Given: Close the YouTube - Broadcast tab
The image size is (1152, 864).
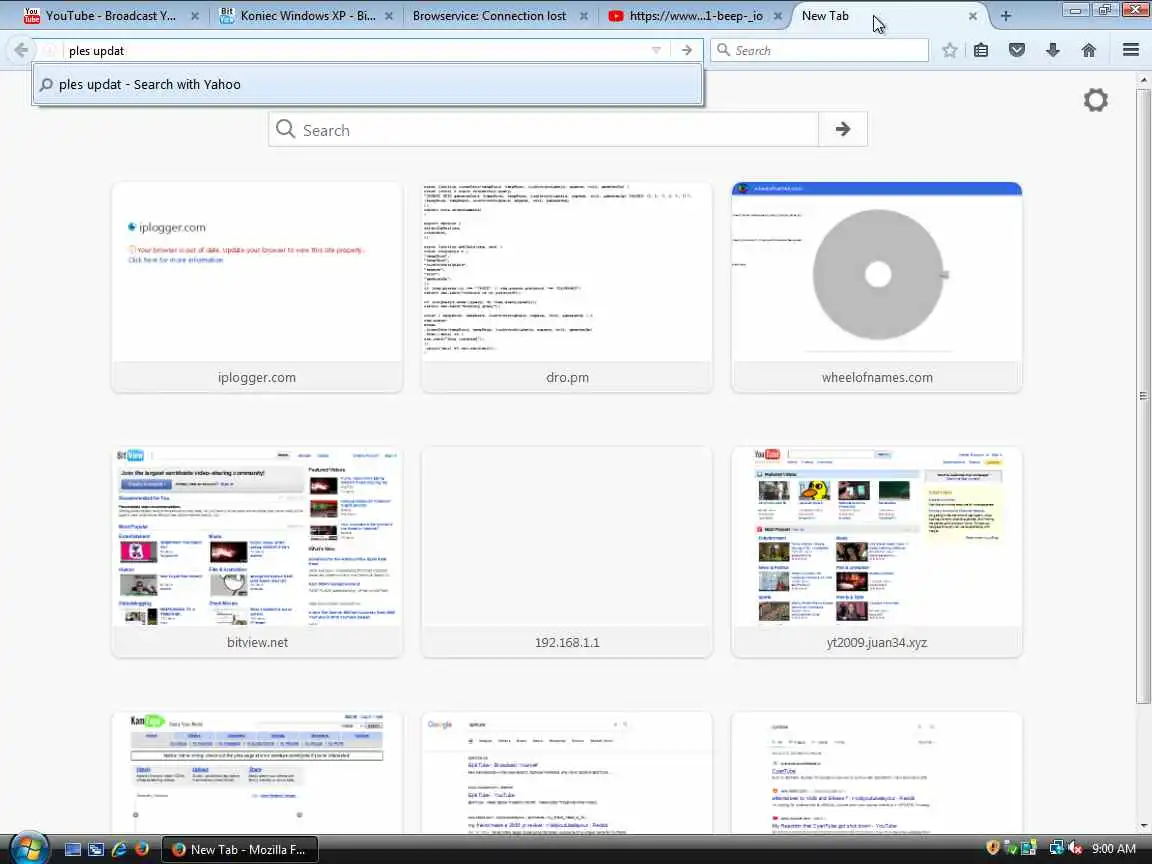Looking at the screenshot, I should [x=195, y=16].
